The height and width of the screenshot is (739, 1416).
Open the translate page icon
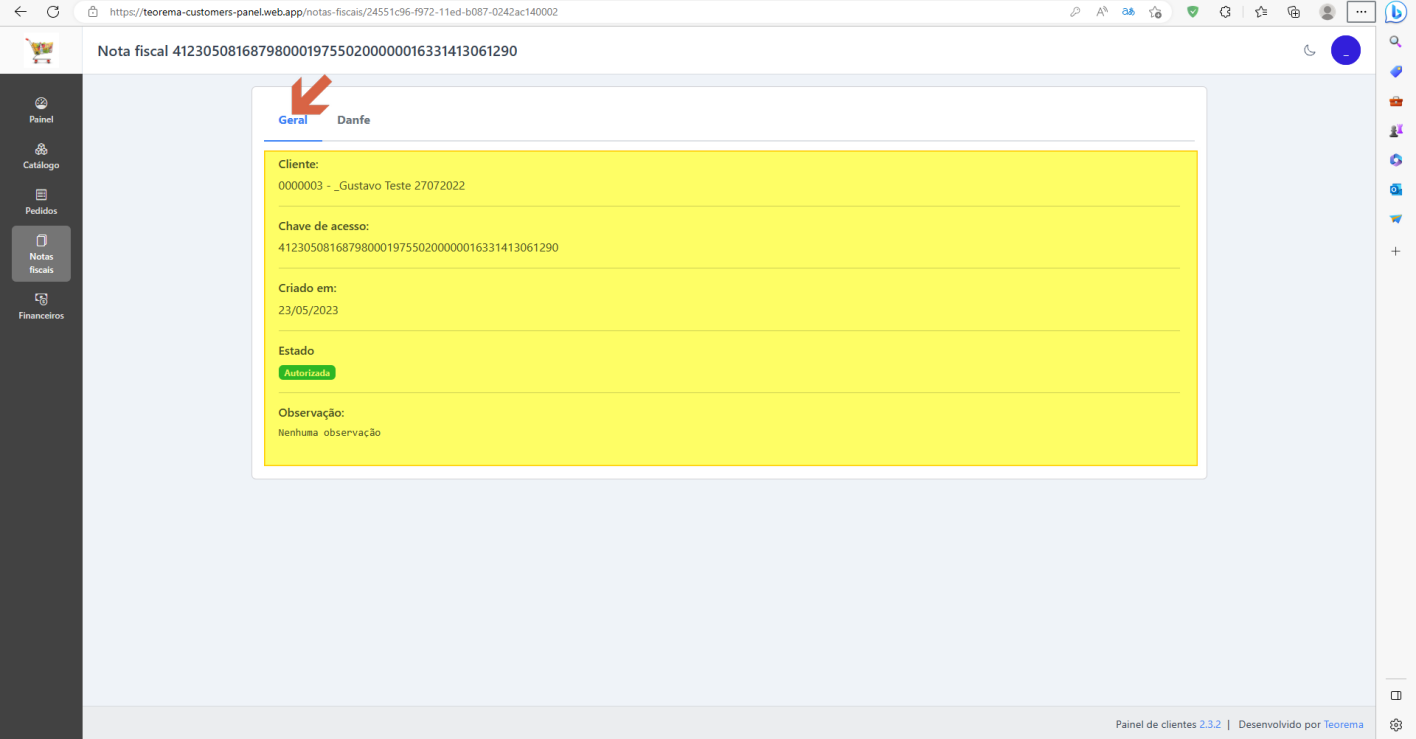pos(1128,12)
